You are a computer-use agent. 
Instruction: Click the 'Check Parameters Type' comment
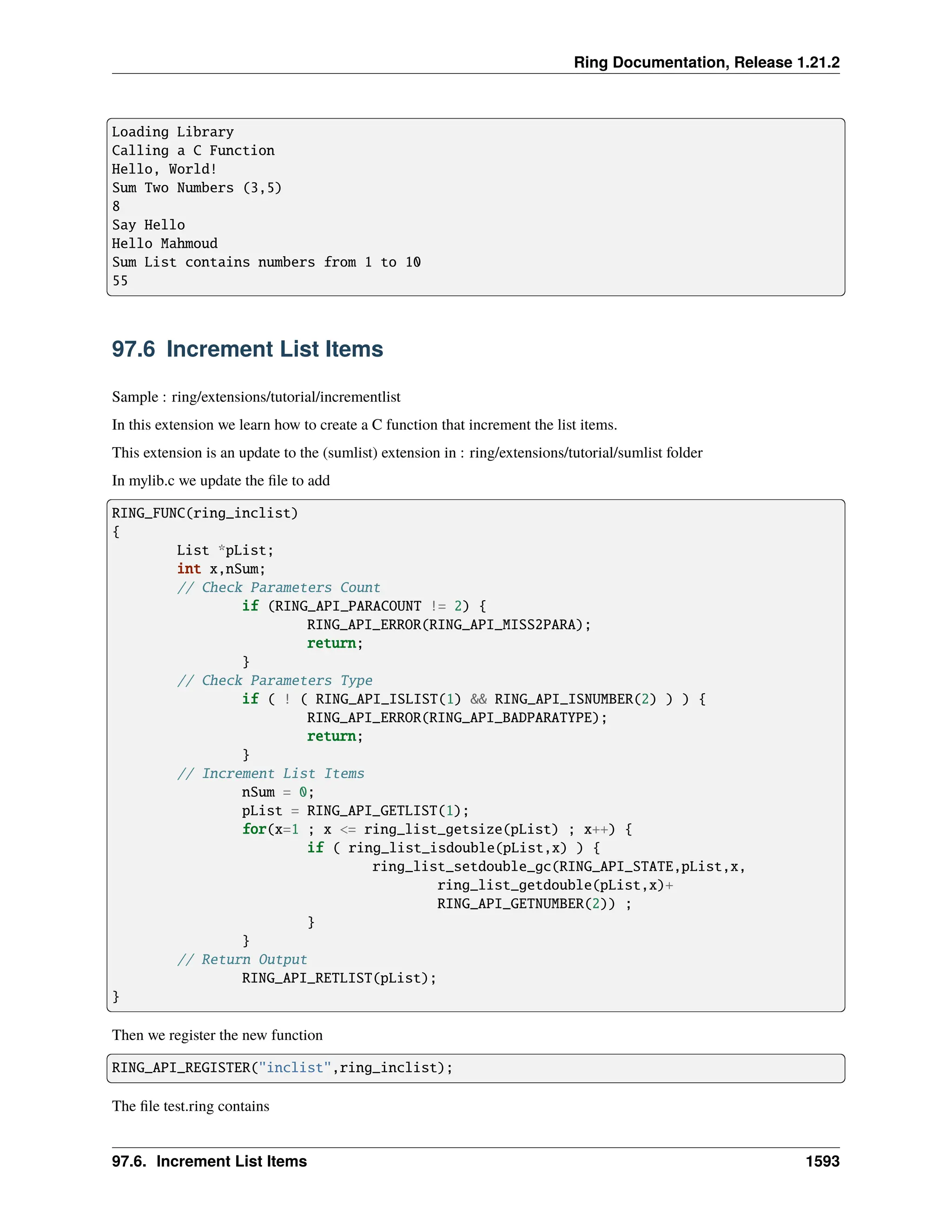275,680
